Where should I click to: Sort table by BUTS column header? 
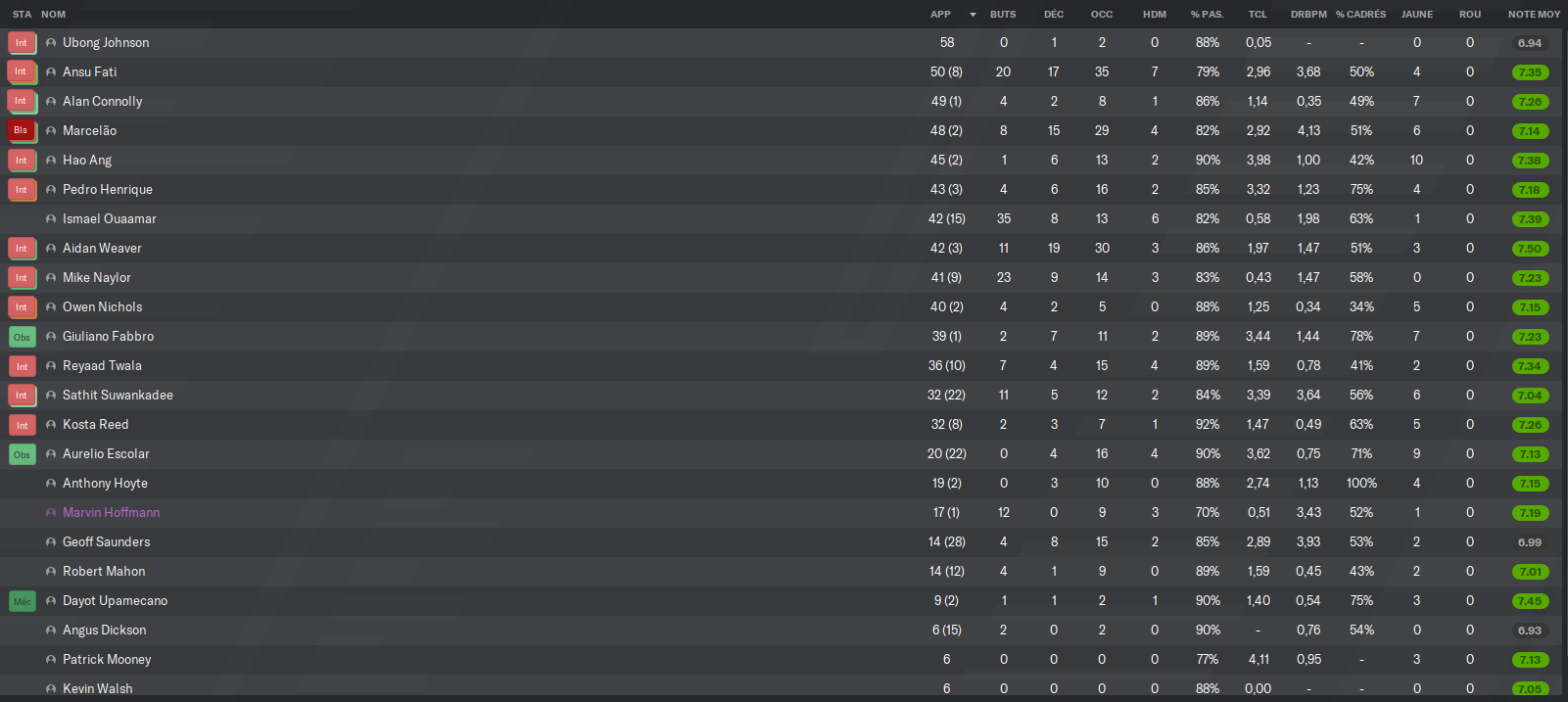pyautogui.click(x=1003, y=15)
